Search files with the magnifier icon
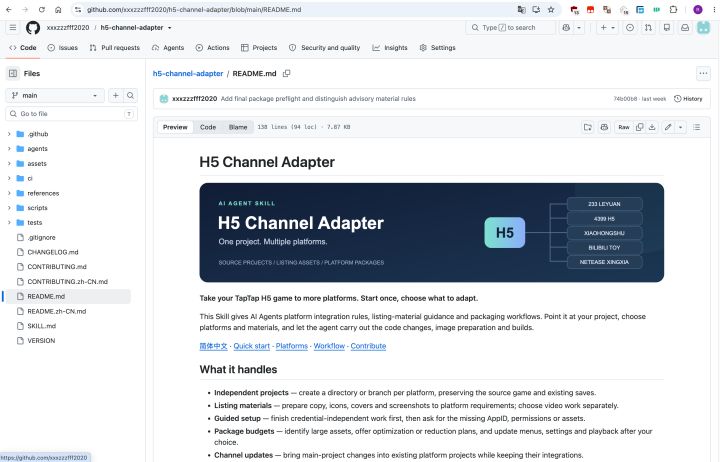This screenshot has width=720, height=462. (130, 96)
